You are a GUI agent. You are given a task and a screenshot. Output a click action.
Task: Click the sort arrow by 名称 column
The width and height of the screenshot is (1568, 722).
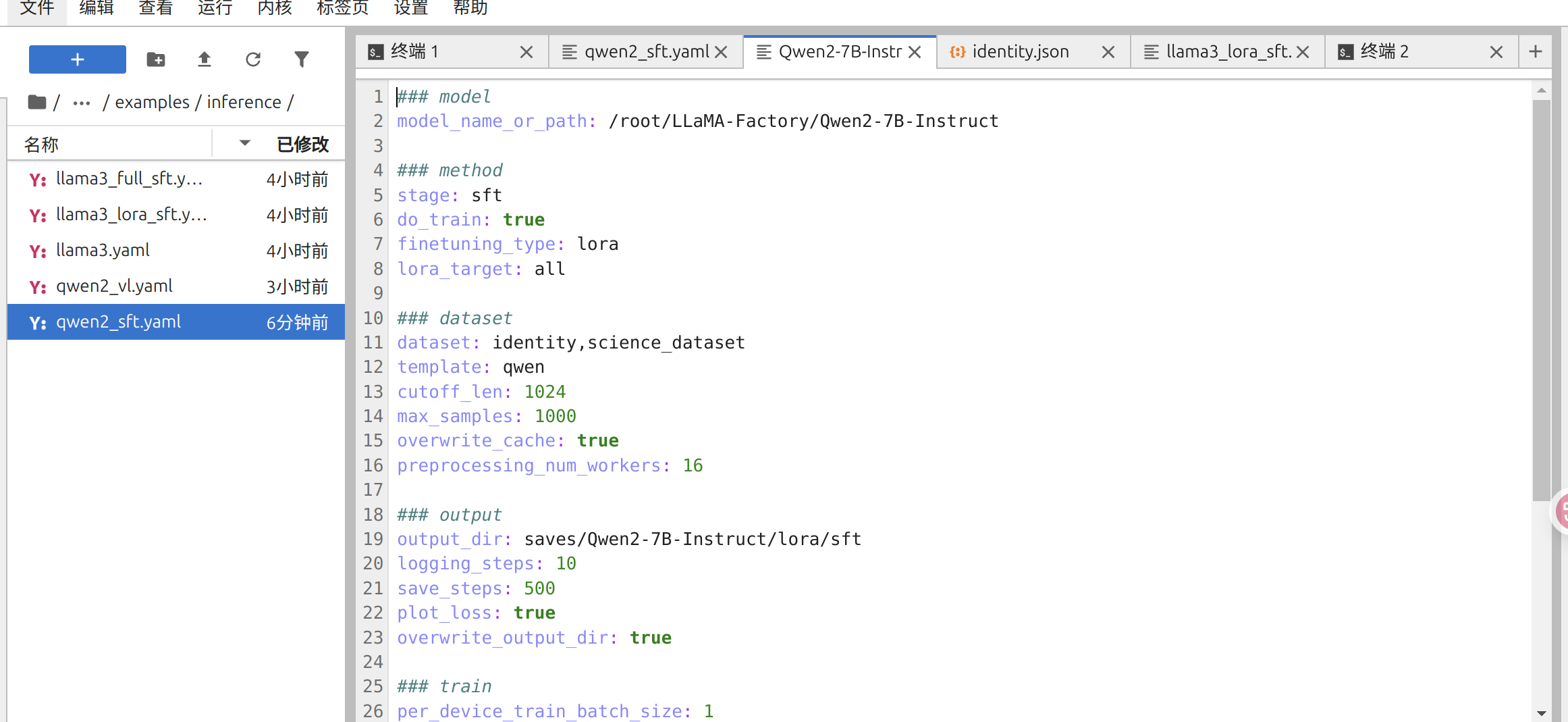pyautogui.click(x=244, y=143)
